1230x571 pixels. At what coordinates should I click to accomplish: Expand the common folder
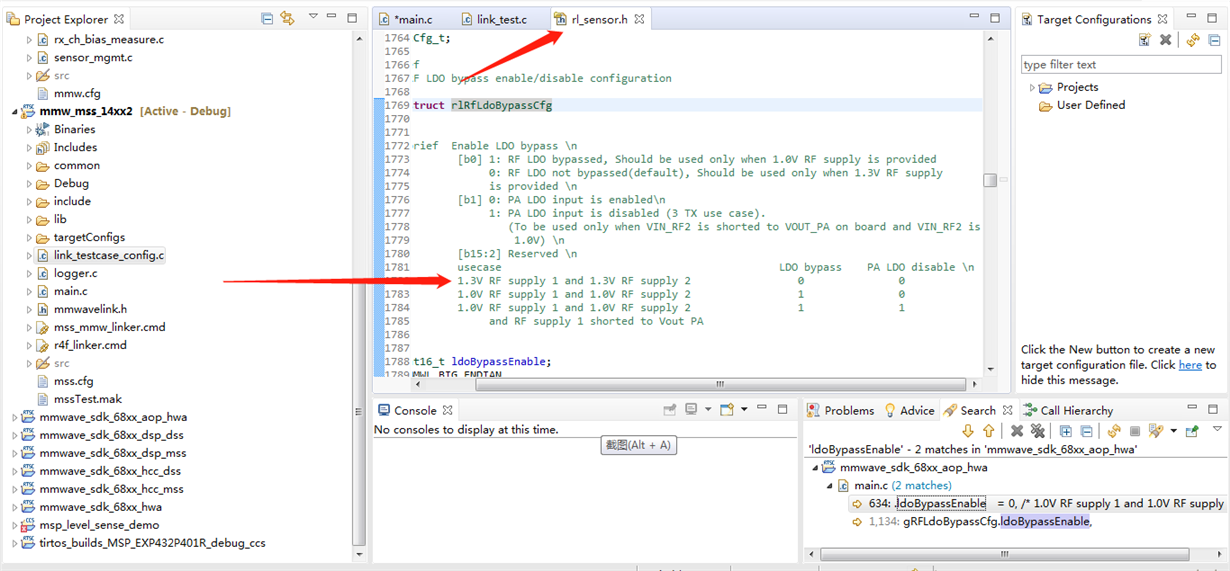[x=29, y=165]
